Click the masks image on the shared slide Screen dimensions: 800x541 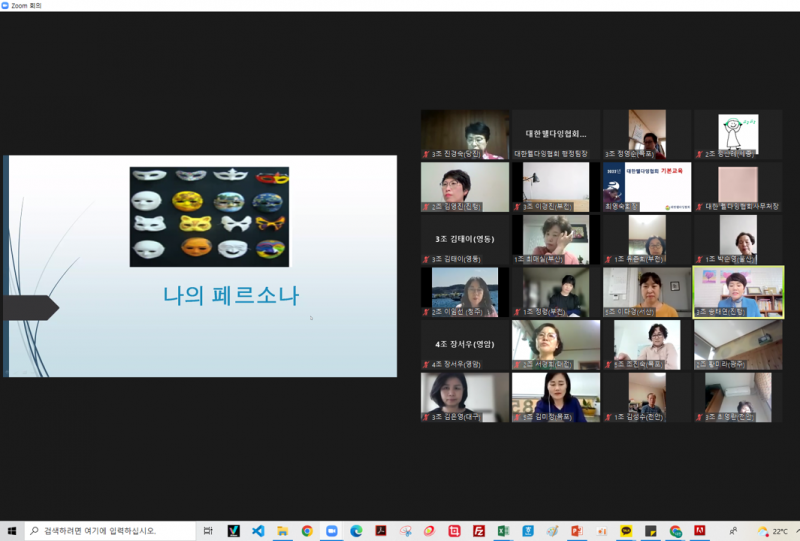click(x=209, y=216)
